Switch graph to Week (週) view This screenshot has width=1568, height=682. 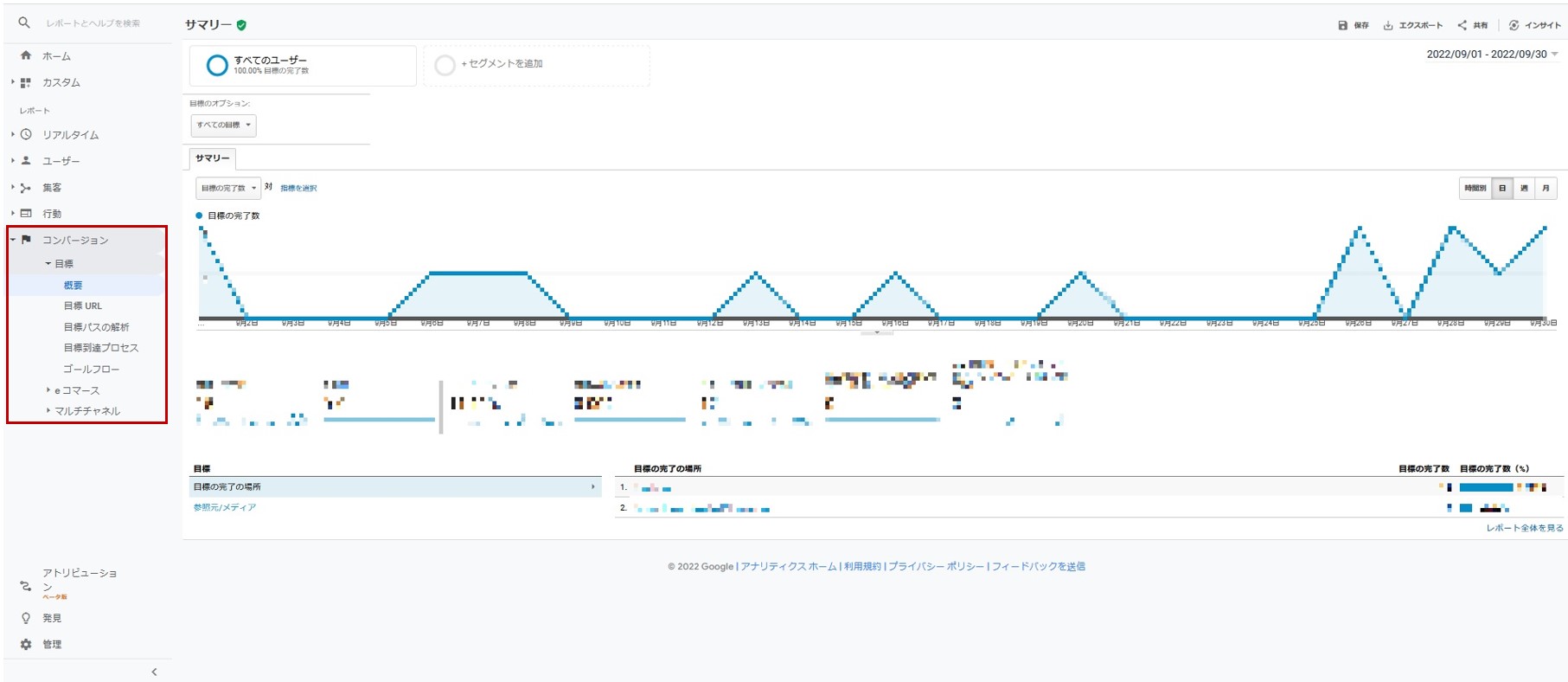click(1524, 188)
